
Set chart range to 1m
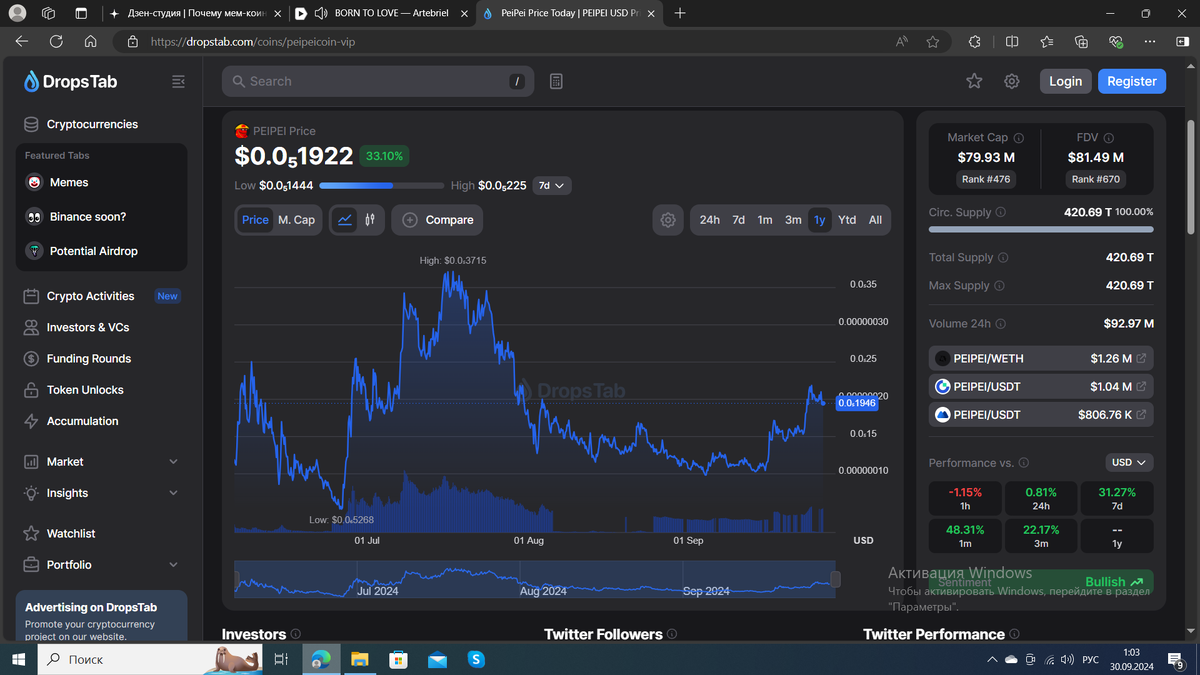point(765,220)
